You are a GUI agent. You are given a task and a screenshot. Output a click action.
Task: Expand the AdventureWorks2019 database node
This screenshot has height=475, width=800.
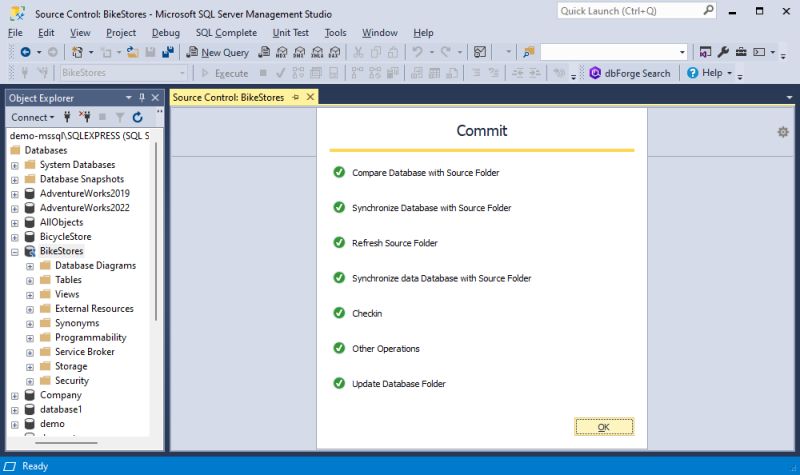15,194
